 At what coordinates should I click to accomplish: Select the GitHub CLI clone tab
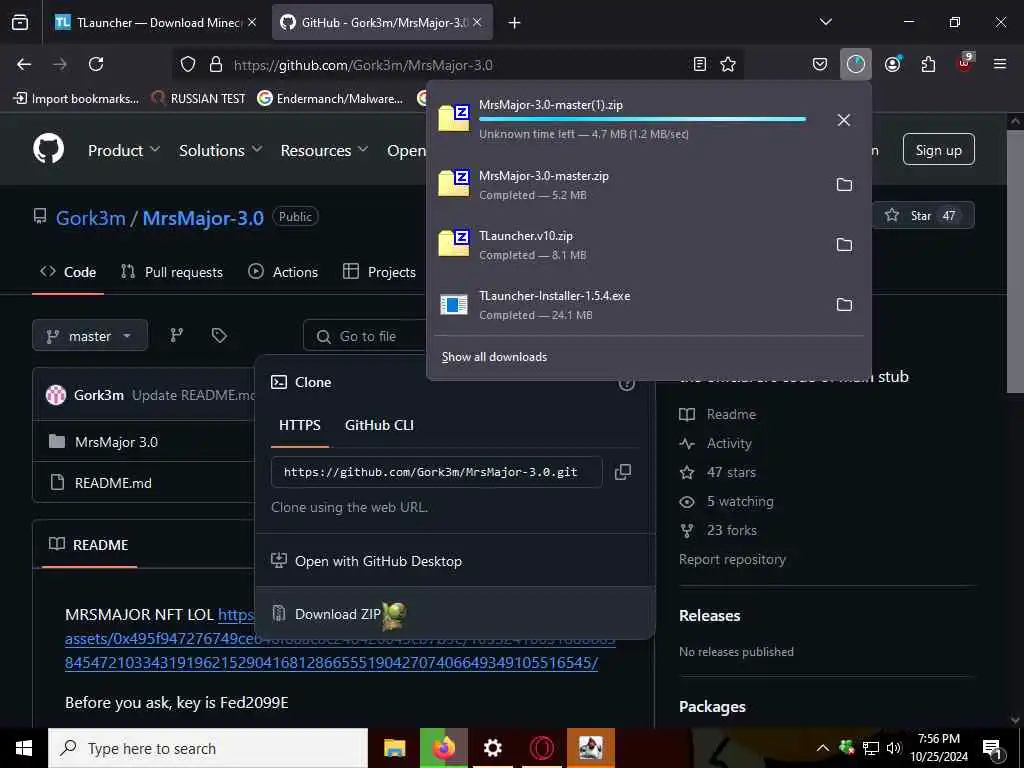tap(379, 425)
